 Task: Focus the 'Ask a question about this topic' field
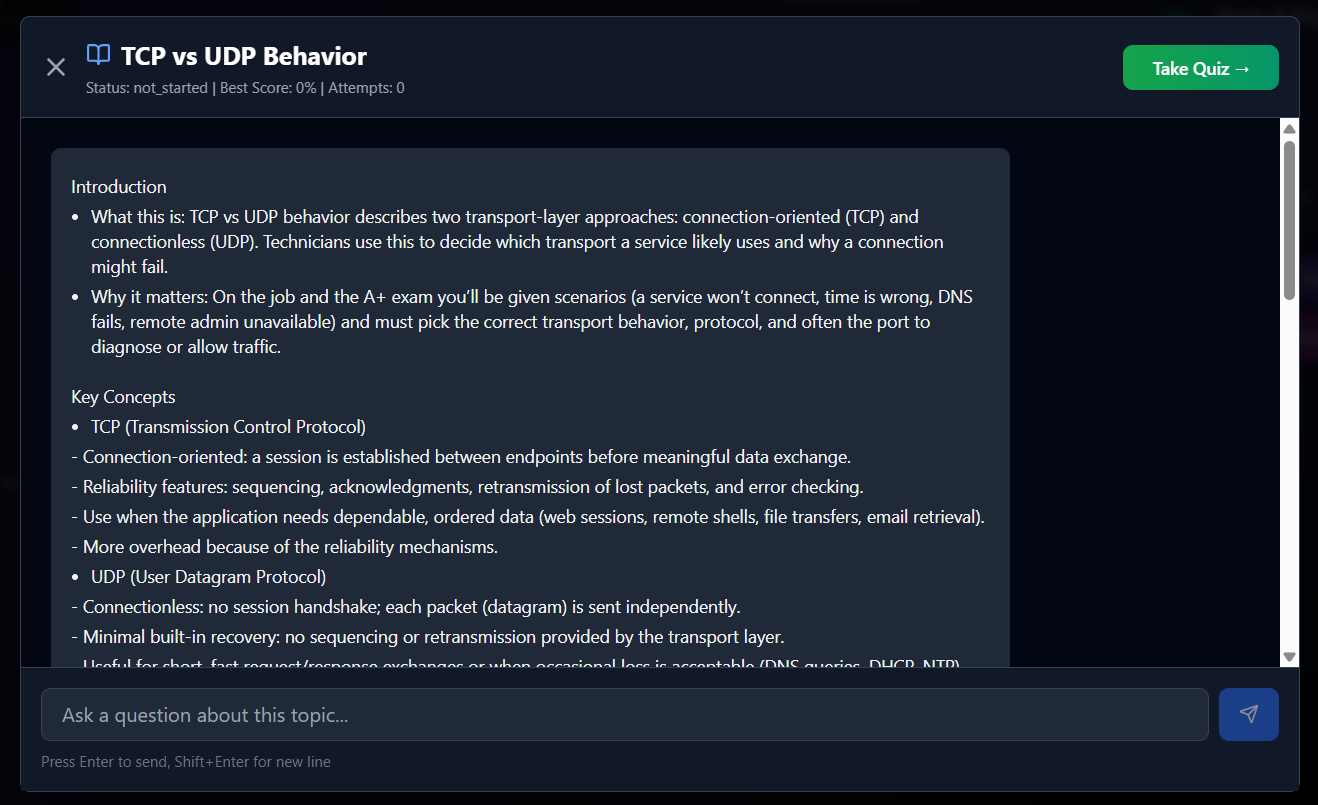624,715
